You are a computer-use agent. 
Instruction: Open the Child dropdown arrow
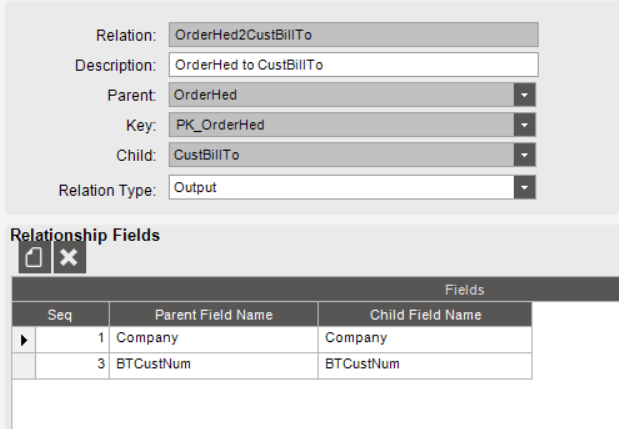click(x=524, y=155)
